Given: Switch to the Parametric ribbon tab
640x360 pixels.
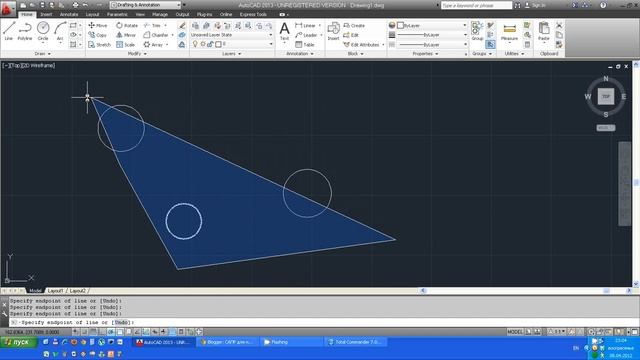Looking at the screenshot, I should [x=117, y=14].
